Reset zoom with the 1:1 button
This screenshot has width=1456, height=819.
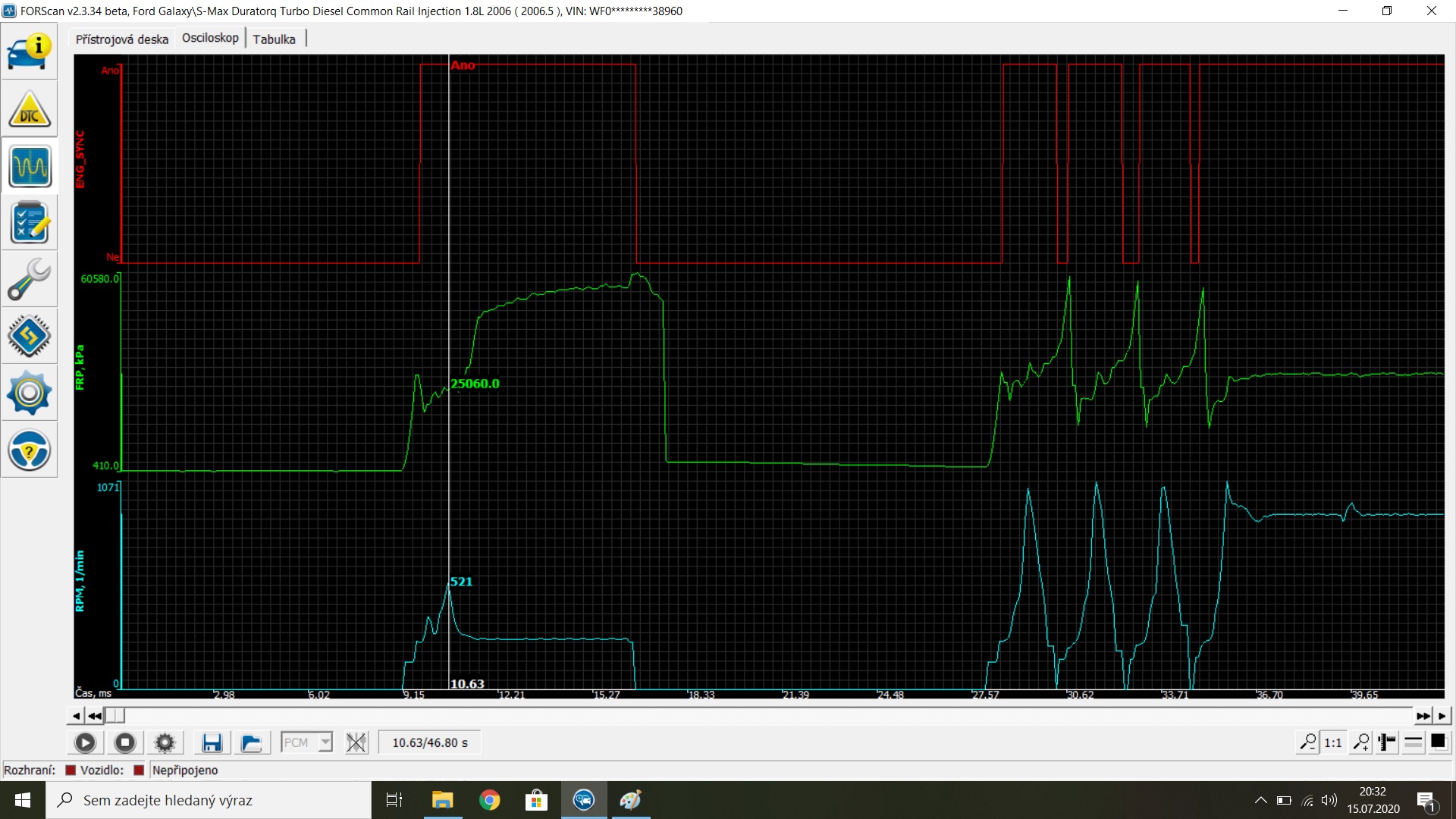pyautogui.click(x=1332, y=742)
